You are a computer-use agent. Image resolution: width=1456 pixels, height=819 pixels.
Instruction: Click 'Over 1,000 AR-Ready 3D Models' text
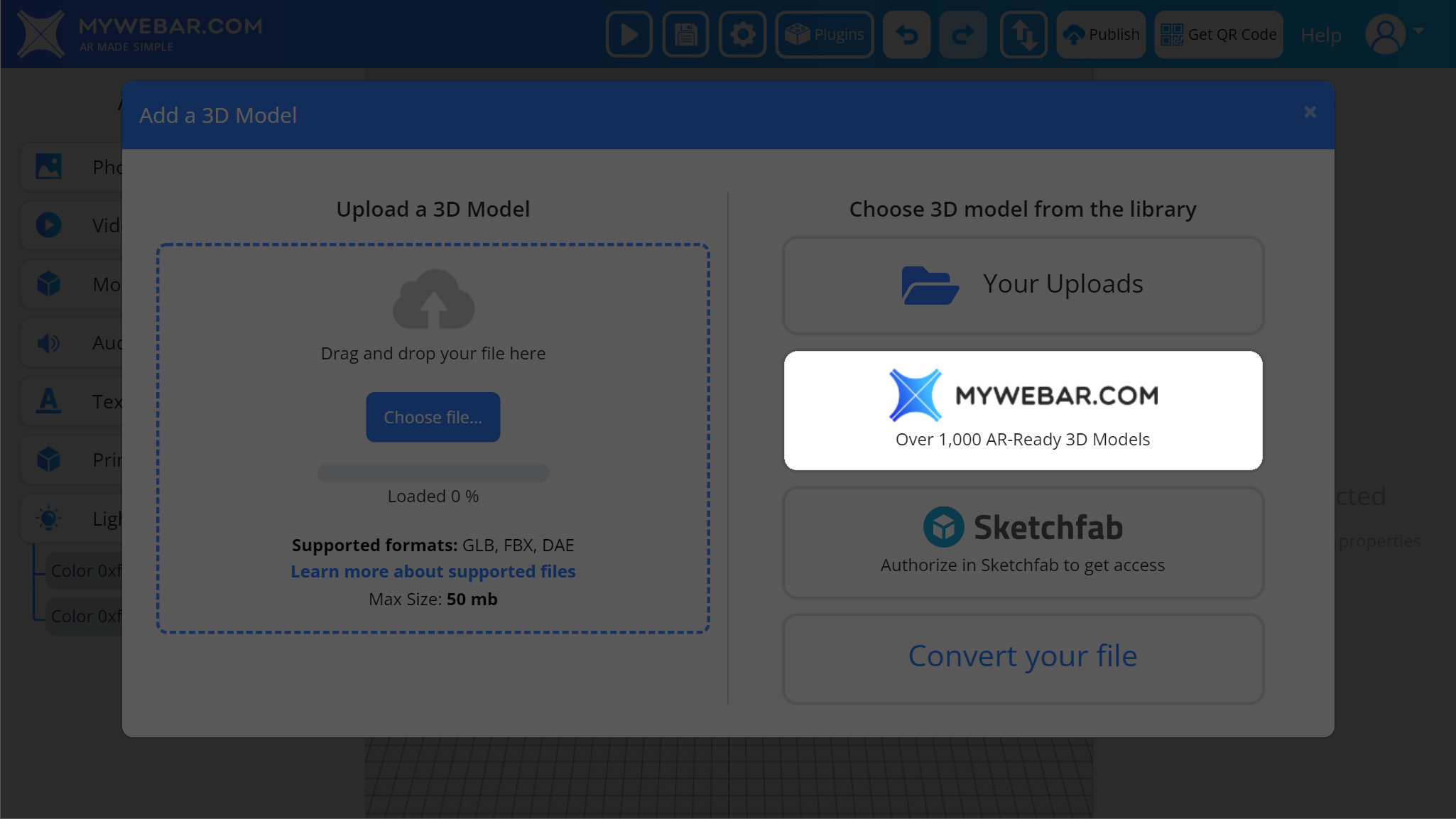coord(1023,439)
